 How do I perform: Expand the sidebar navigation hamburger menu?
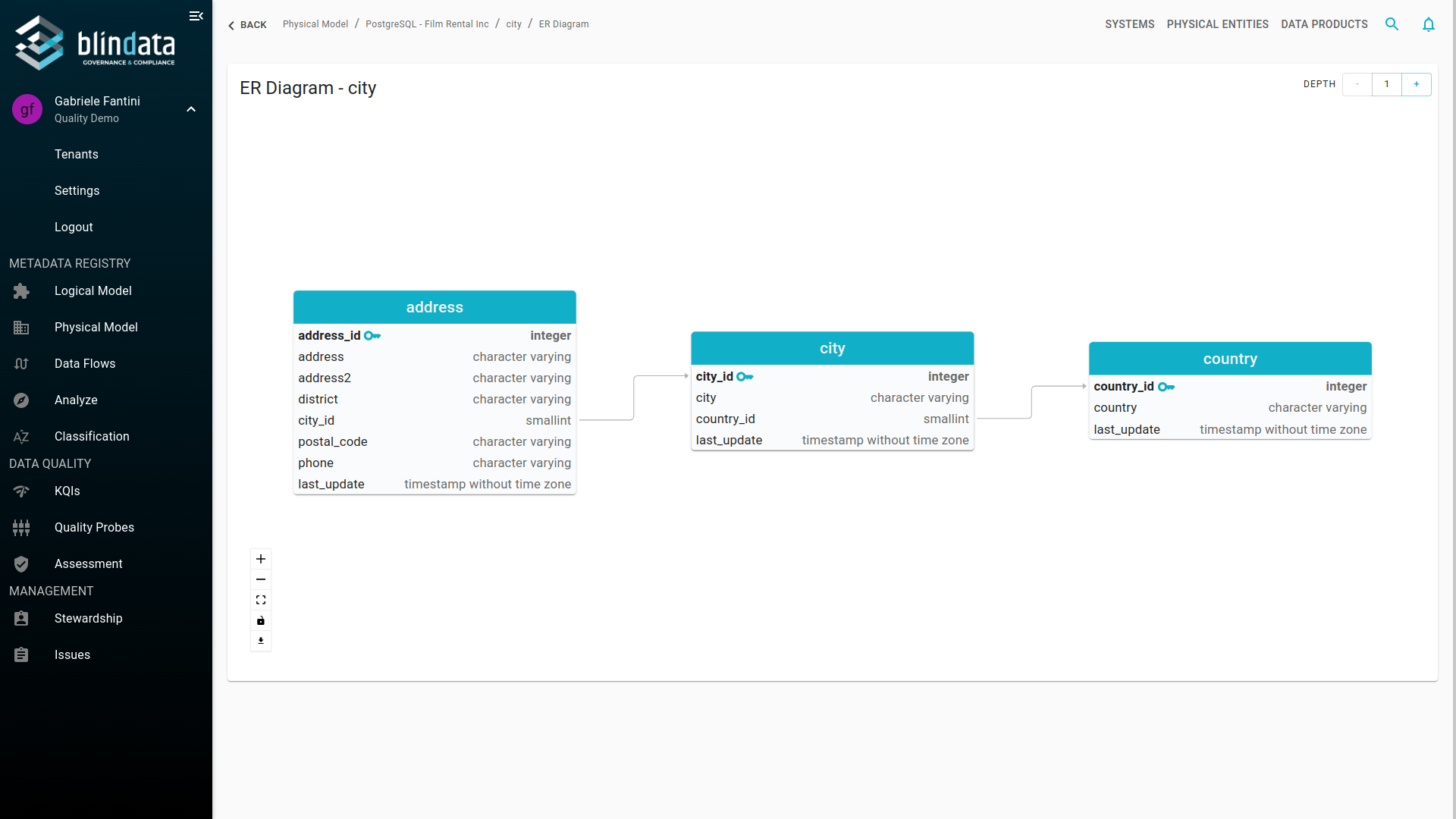(x=196, y=16)
